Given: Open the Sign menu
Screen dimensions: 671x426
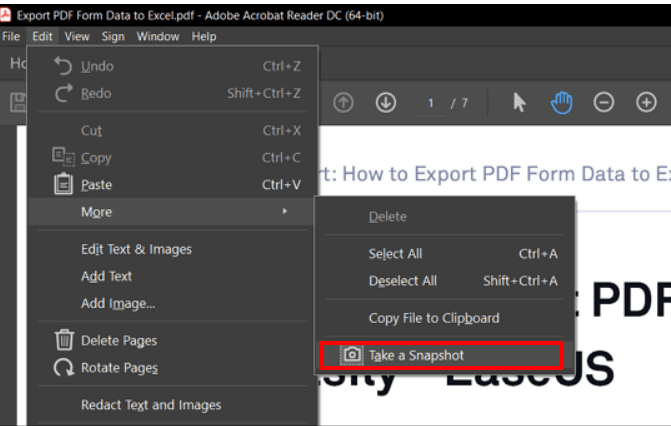Looking at the screenshot, I should click(113, 36).
